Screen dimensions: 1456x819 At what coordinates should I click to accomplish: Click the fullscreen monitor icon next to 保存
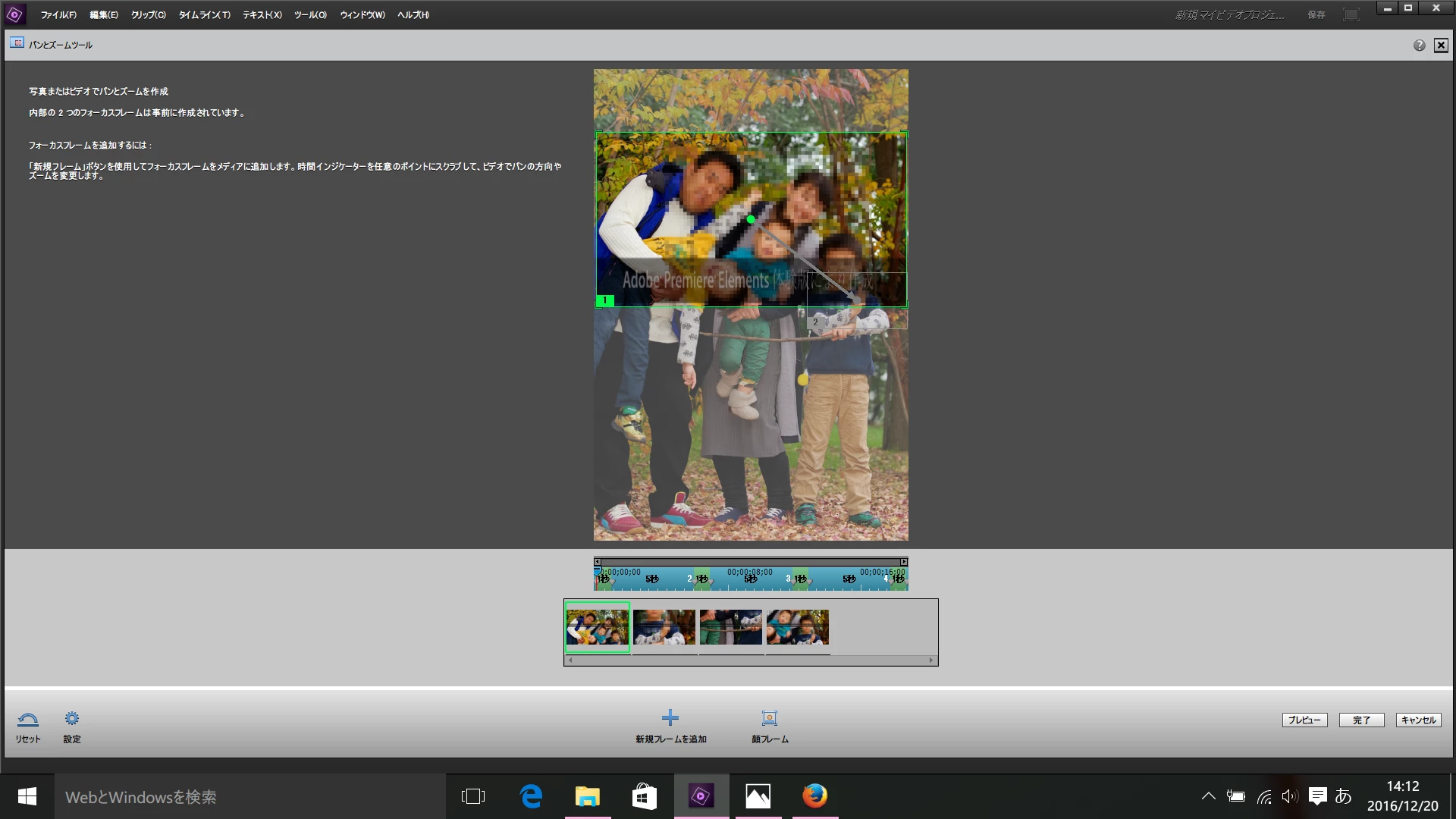coord(1351,14)
